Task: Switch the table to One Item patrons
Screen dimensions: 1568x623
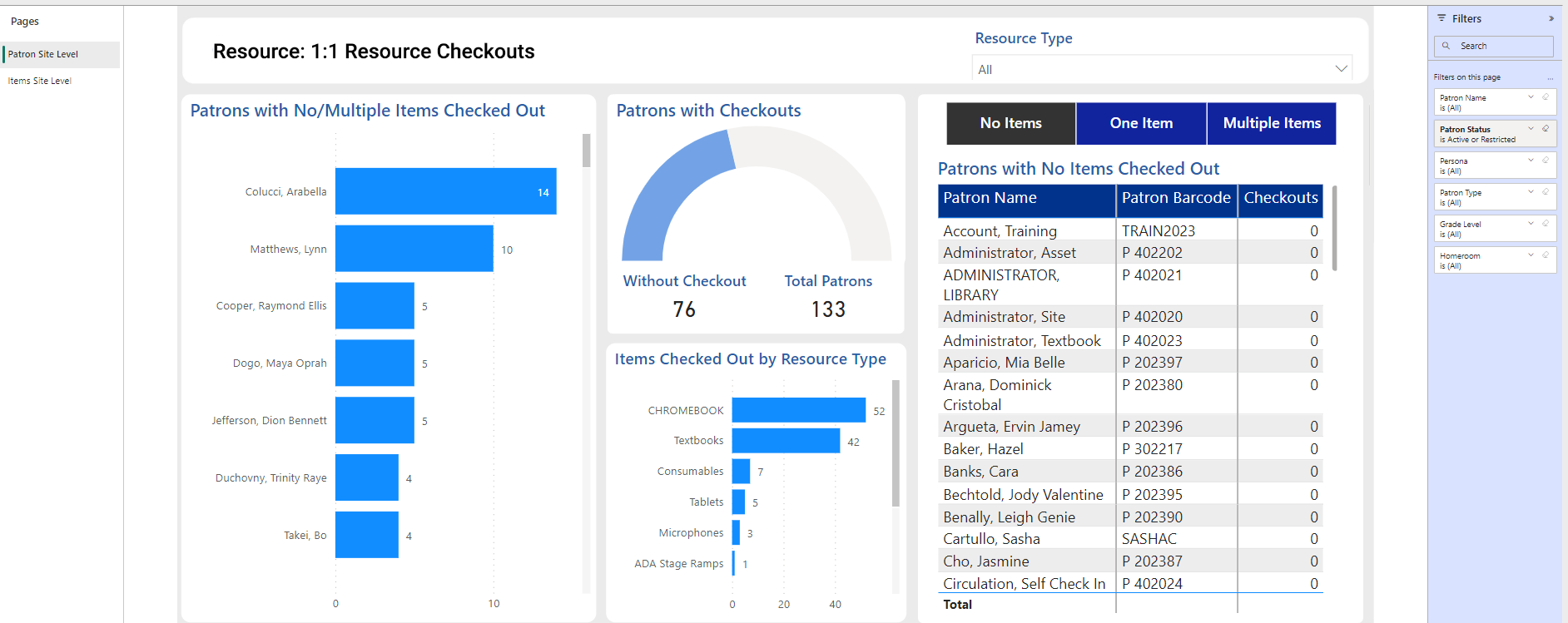Action: click(x=1140, y=123)
